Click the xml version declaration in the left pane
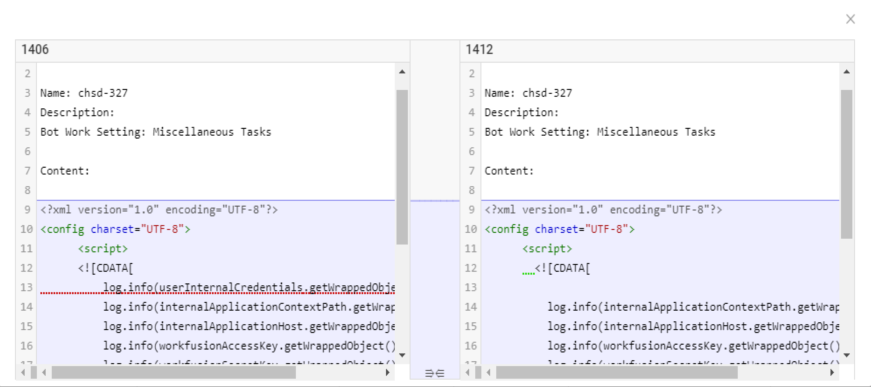The width and height of the screenshot is (871, 387). click(159, 210)
